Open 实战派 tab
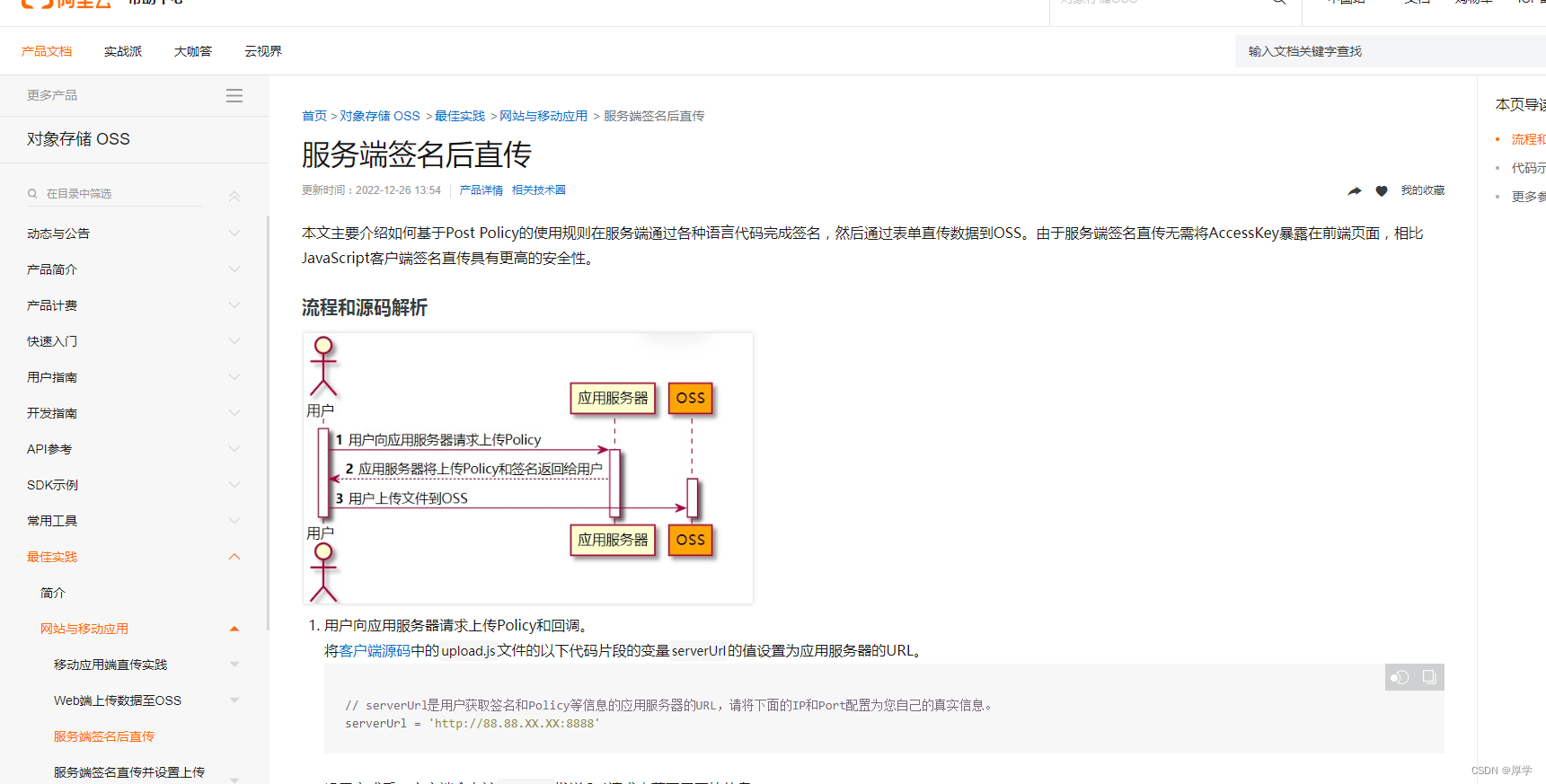 point(123,51)
